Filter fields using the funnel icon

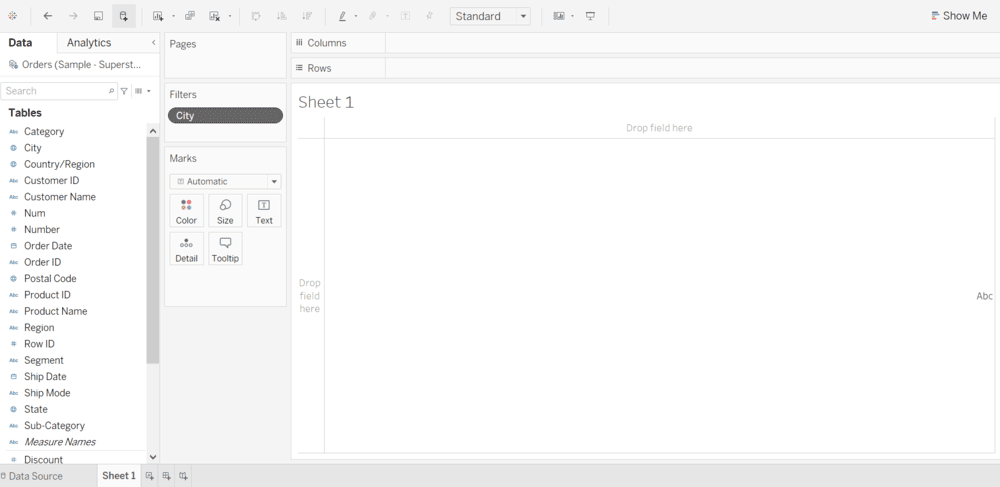pos(124,91)
